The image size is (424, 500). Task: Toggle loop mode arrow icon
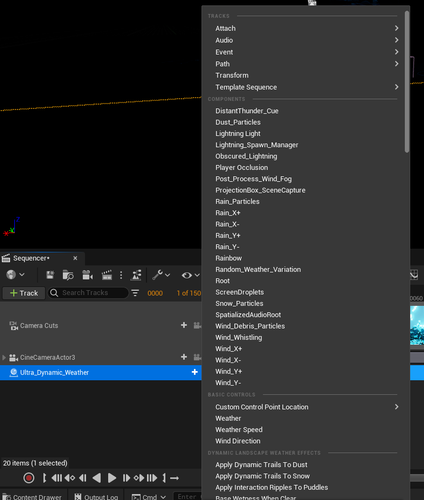coord(174,478)
